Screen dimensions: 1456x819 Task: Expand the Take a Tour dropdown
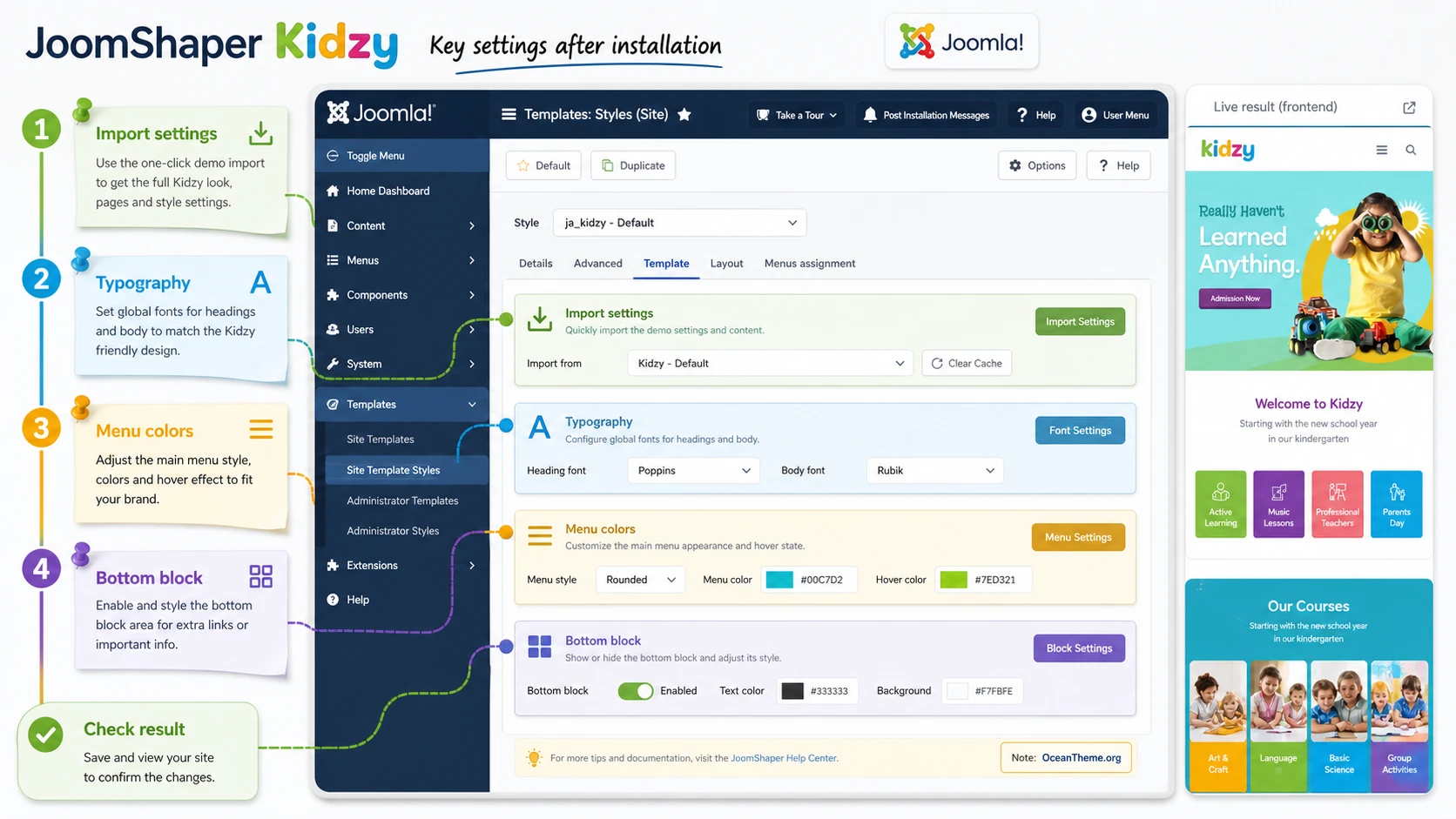pyautogui.click(x=796, y=115)
